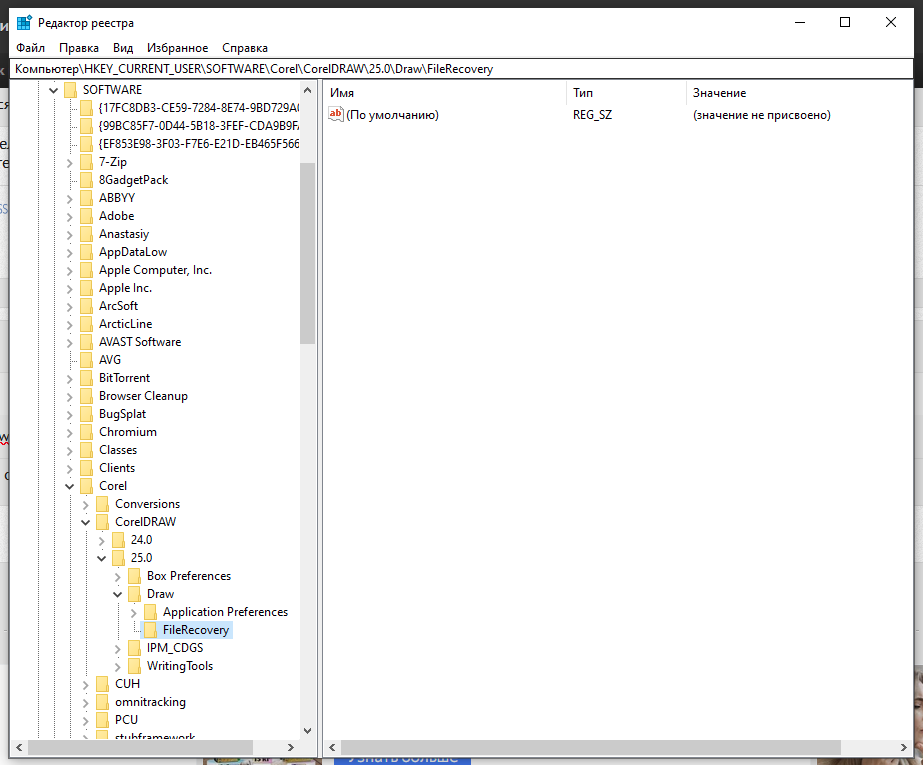Expand the IPM_CDGS key
The height and width of the screenshot is (765, 923).
pos(118,648)
